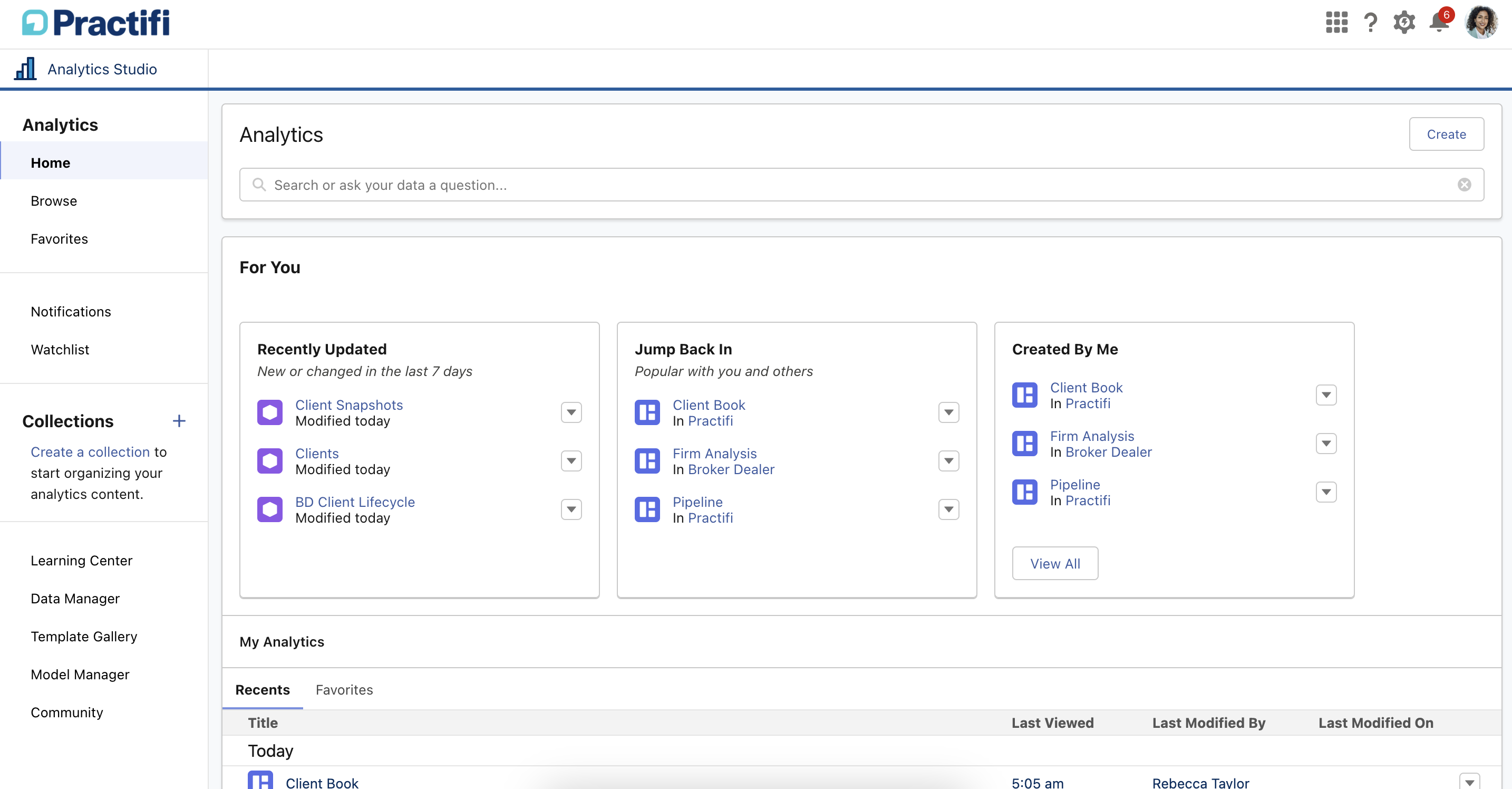The width and height of the screenshot is (1512, 789).
Task: Click the Analytics Studio tab
Action: coord(102,69)
